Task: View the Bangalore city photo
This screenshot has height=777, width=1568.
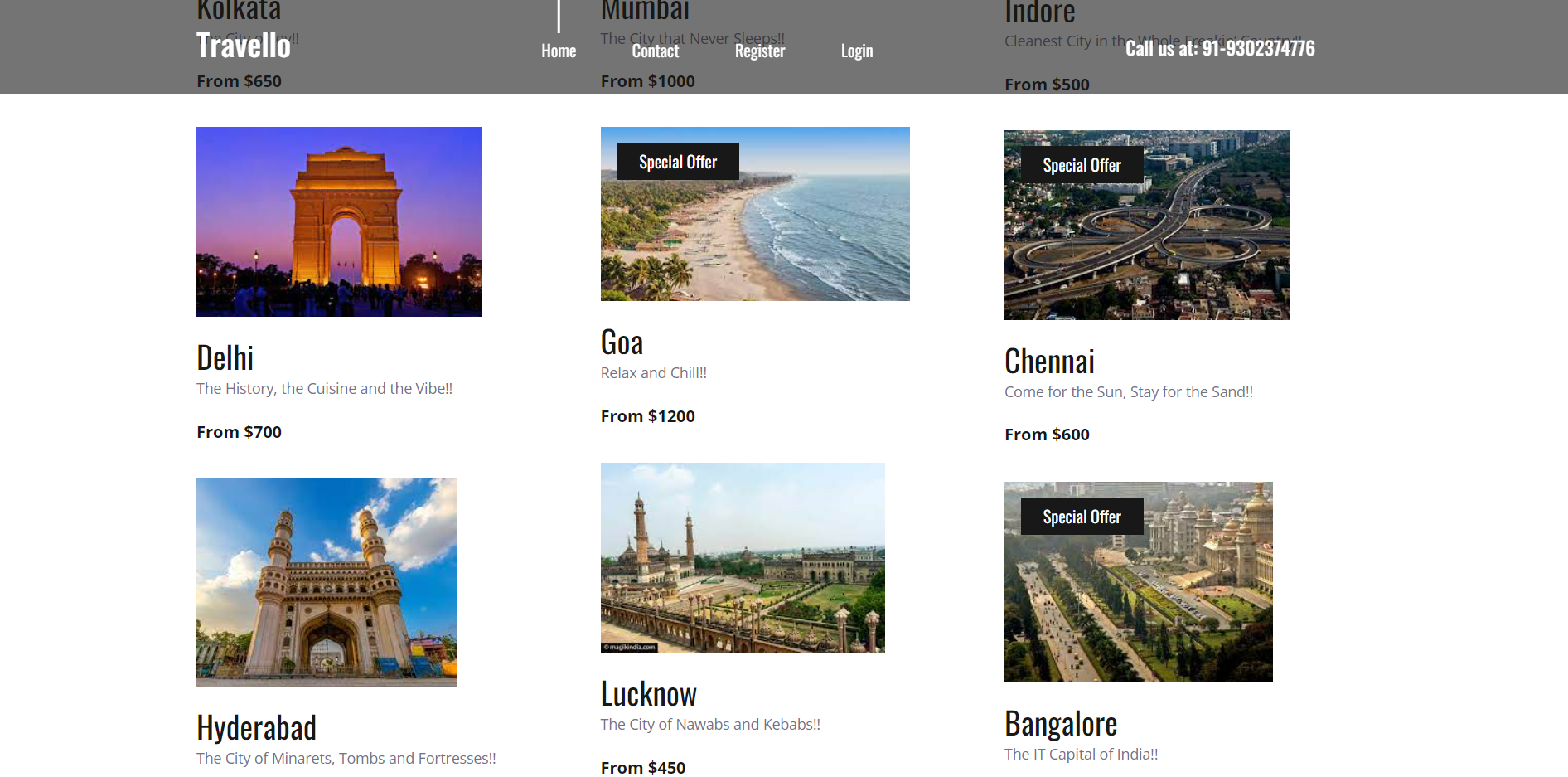Action: click(1138, 582)
